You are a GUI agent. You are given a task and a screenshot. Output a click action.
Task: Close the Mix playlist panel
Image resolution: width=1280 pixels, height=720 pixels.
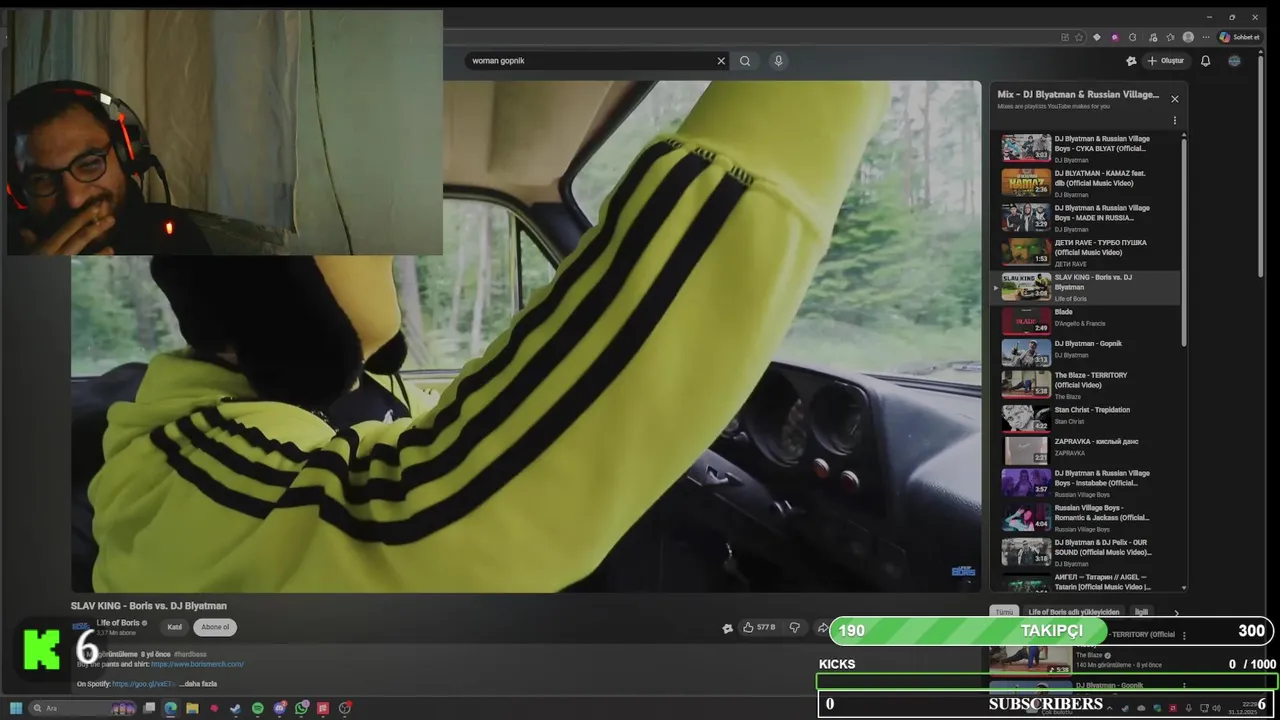pyautogui.click(x=1175, y=99)
